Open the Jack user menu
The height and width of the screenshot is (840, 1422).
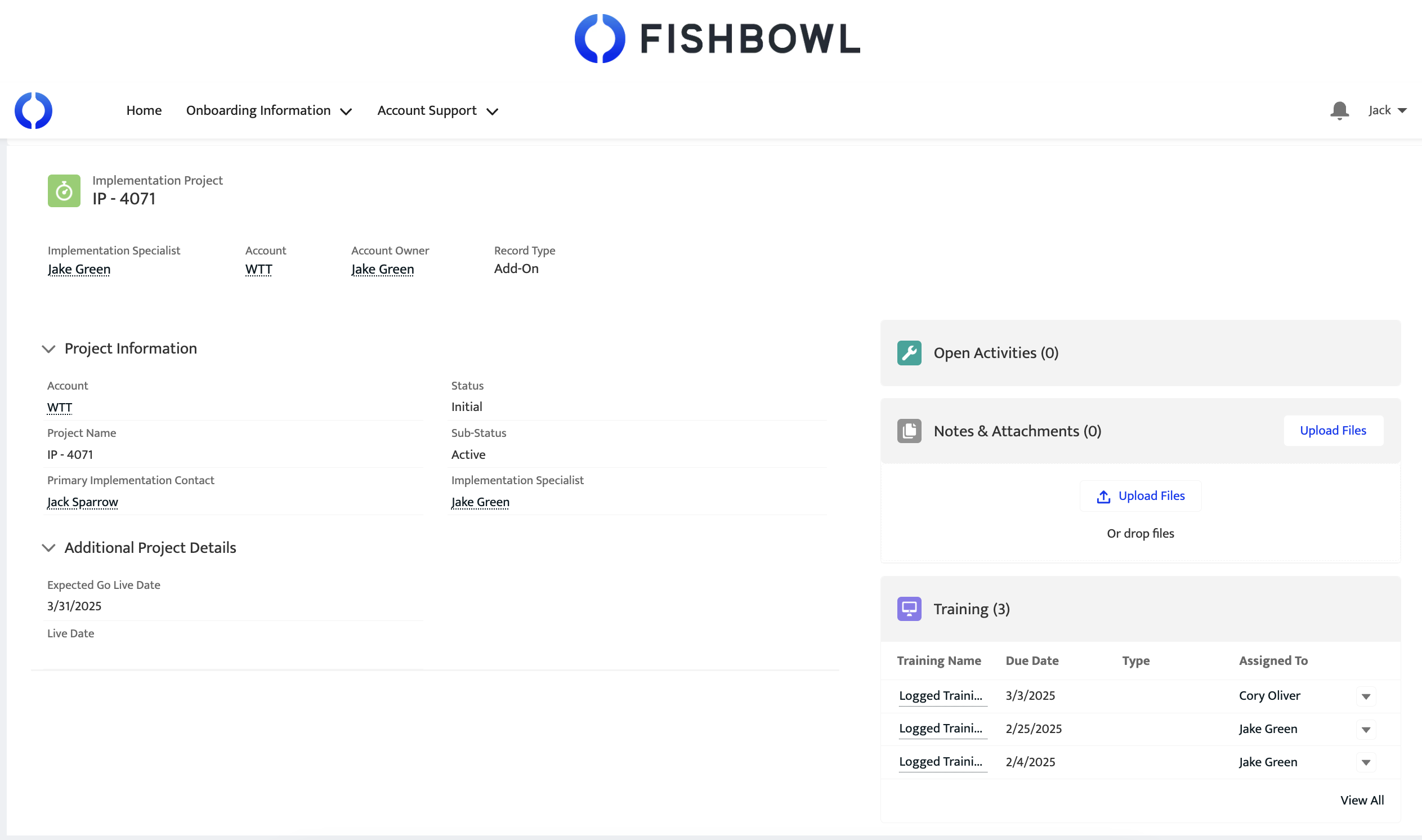point(1386,110)
